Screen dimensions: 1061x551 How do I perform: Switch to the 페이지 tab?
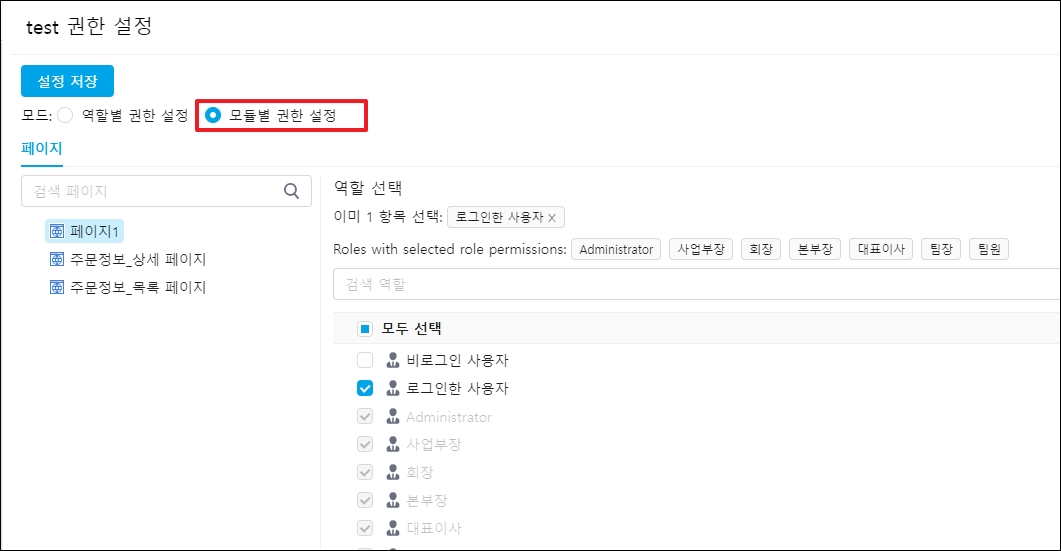(42, 149)
